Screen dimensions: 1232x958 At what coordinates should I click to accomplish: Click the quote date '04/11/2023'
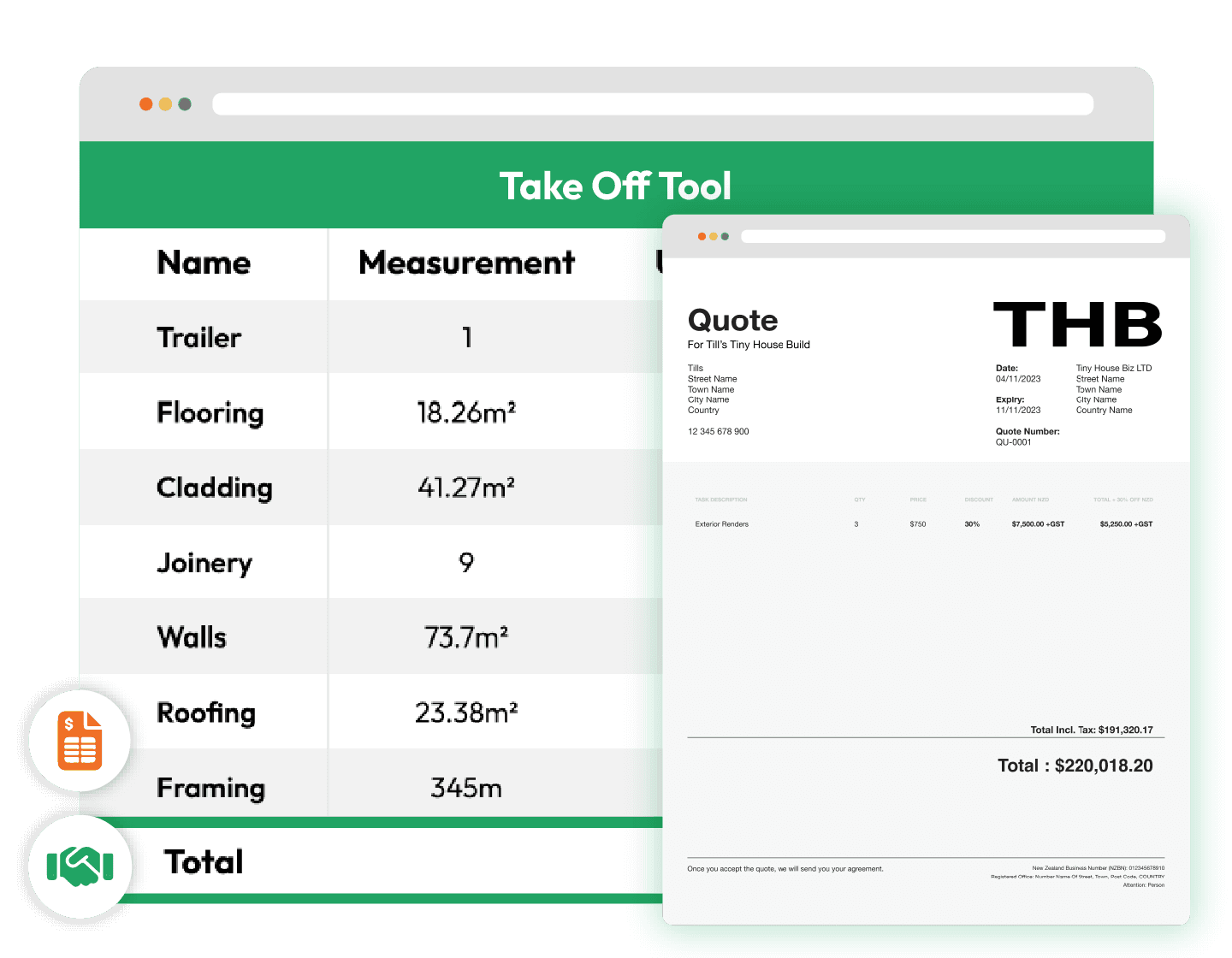1018,379
